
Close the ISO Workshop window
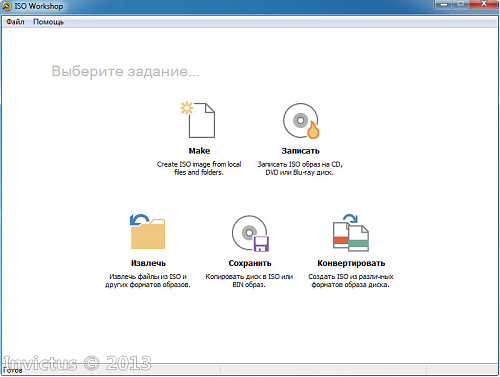pyautogui.click(x=484, y=5)
